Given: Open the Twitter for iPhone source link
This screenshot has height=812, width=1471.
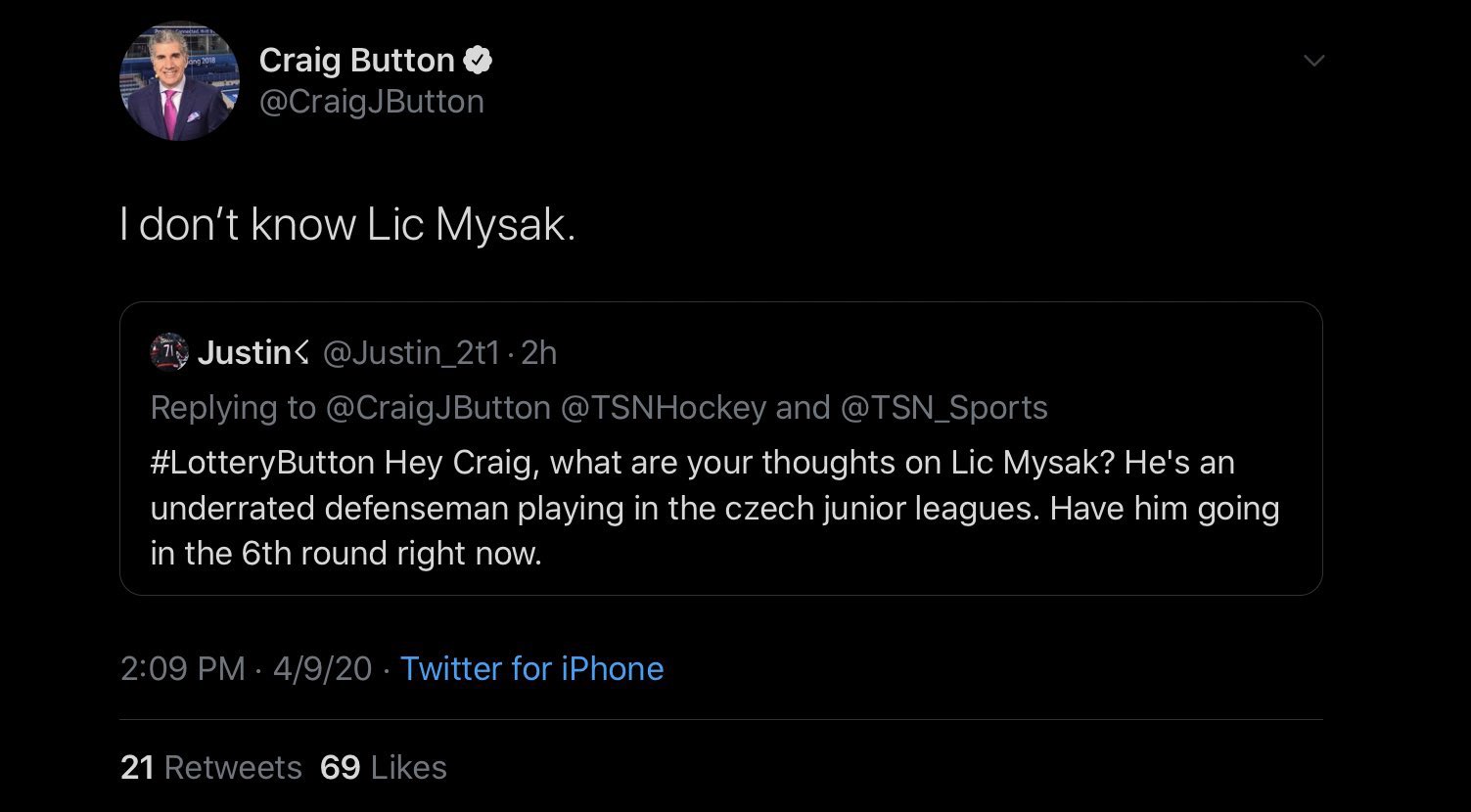Looking at the screenshot, I should [531, 668].
